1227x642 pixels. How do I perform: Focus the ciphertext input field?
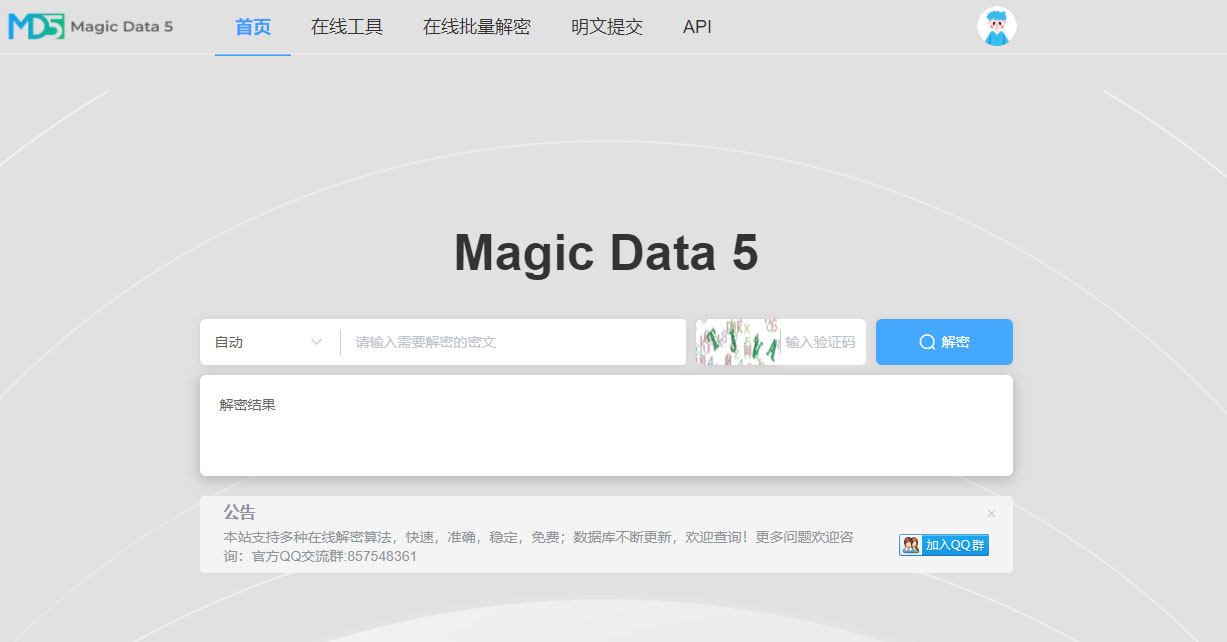click(513, 342)
